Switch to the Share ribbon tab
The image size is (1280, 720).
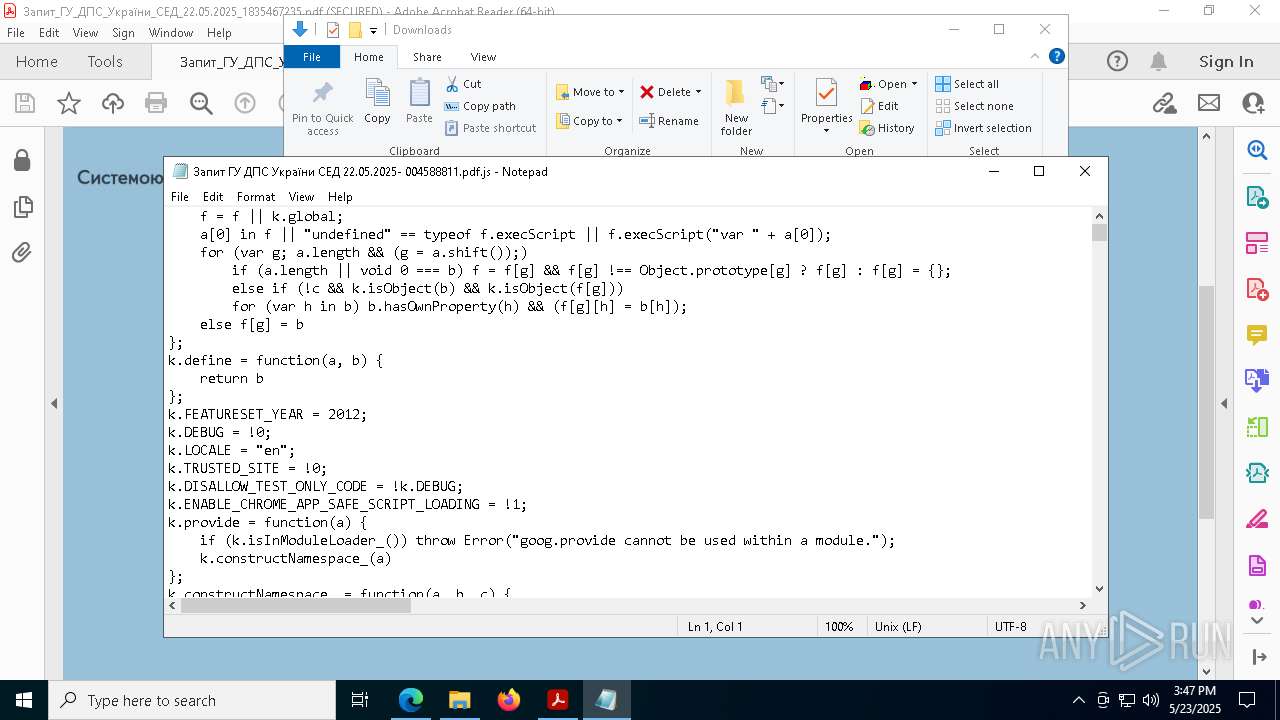(x=427, y=57)
